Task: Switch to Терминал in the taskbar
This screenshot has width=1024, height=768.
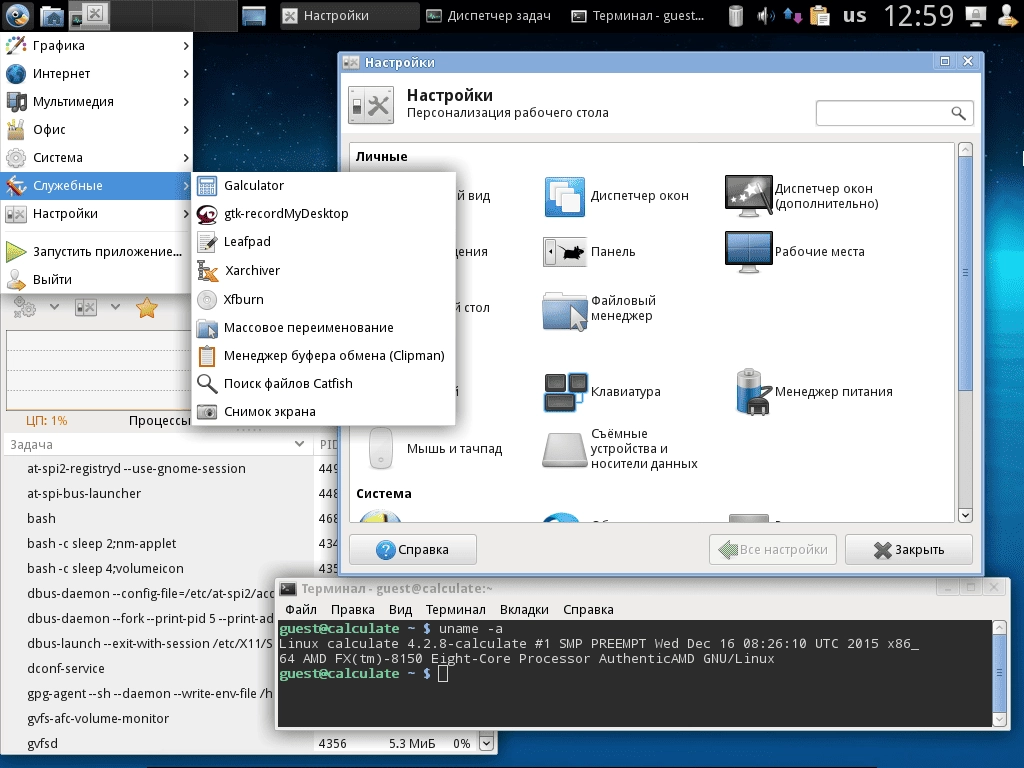Action: 639,16
